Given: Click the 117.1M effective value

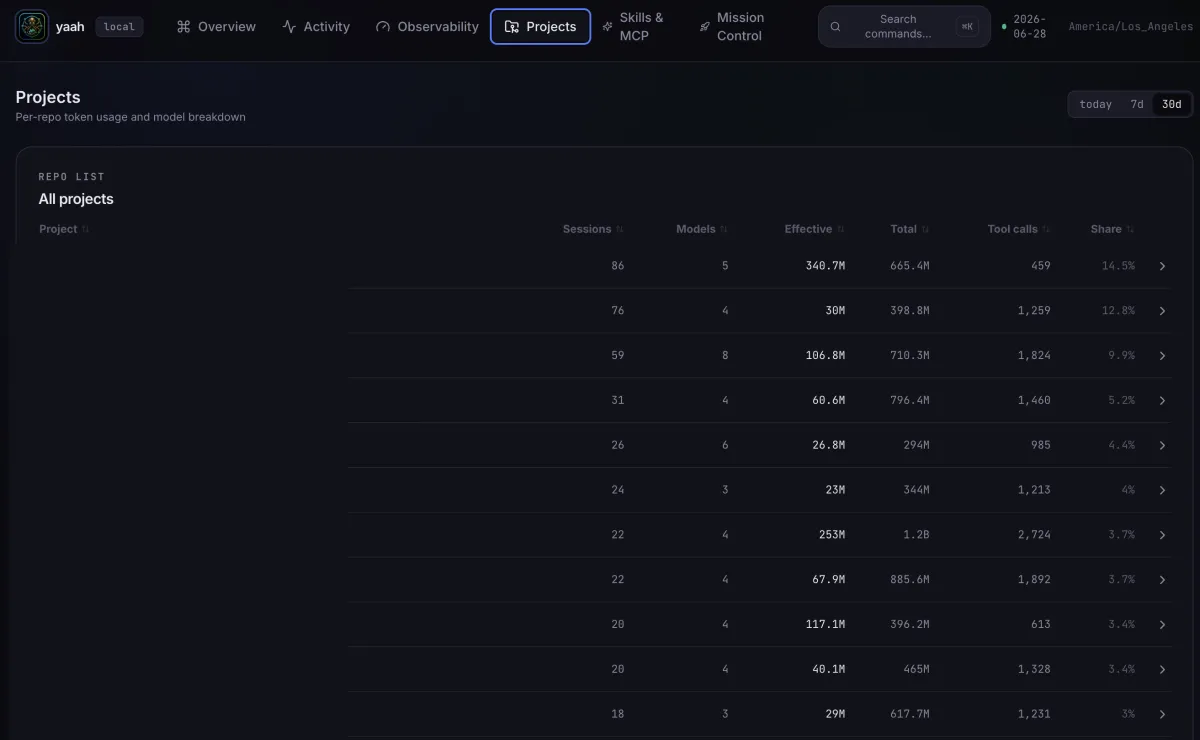Looking at the screenshot, I should 825,624.
